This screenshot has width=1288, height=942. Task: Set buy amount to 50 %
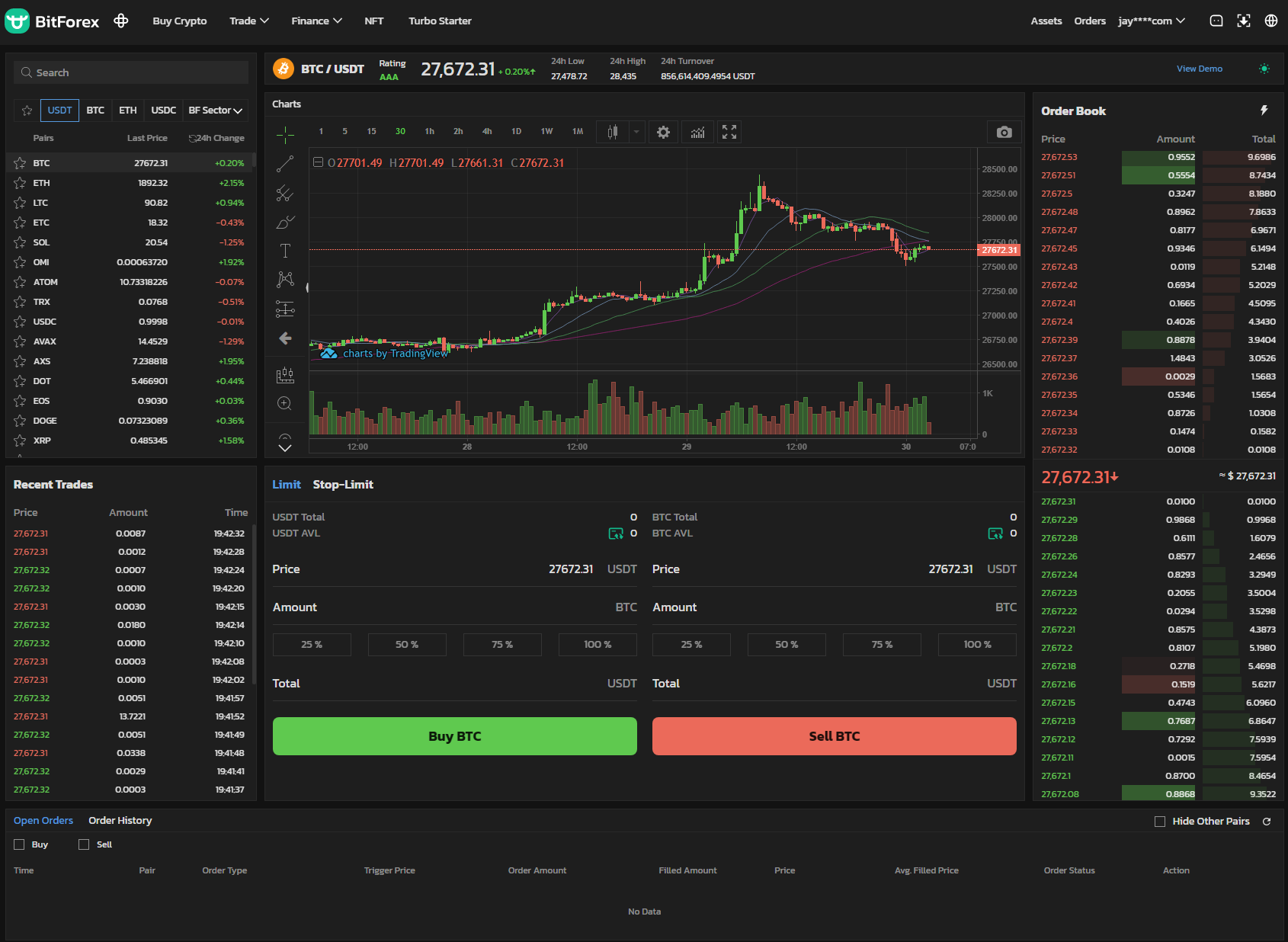(x=407, y=645)
